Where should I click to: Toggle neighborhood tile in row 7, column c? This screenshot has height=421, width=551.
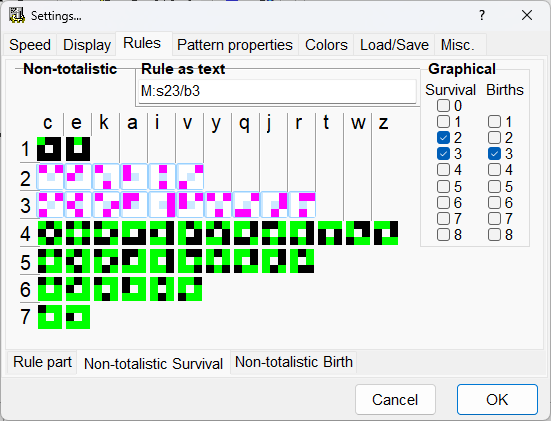tap(50, 317)
